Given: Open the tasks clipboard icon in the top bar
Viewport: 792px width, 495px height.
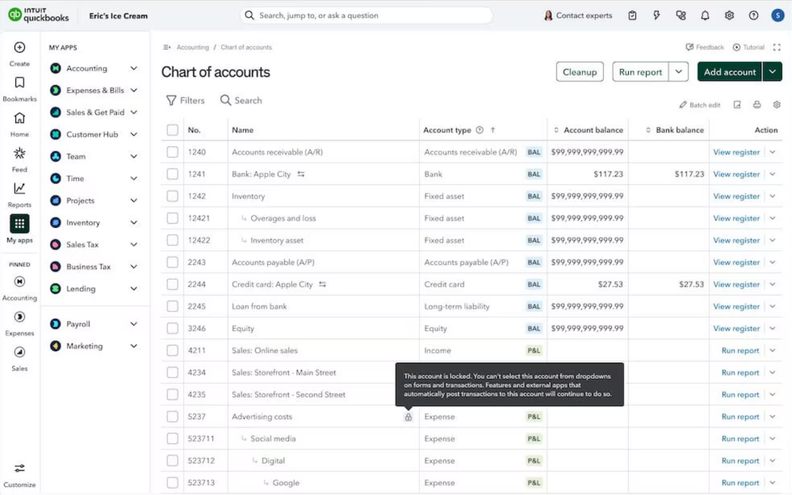Looking at the screenshot, I should (x=632, y=16).
